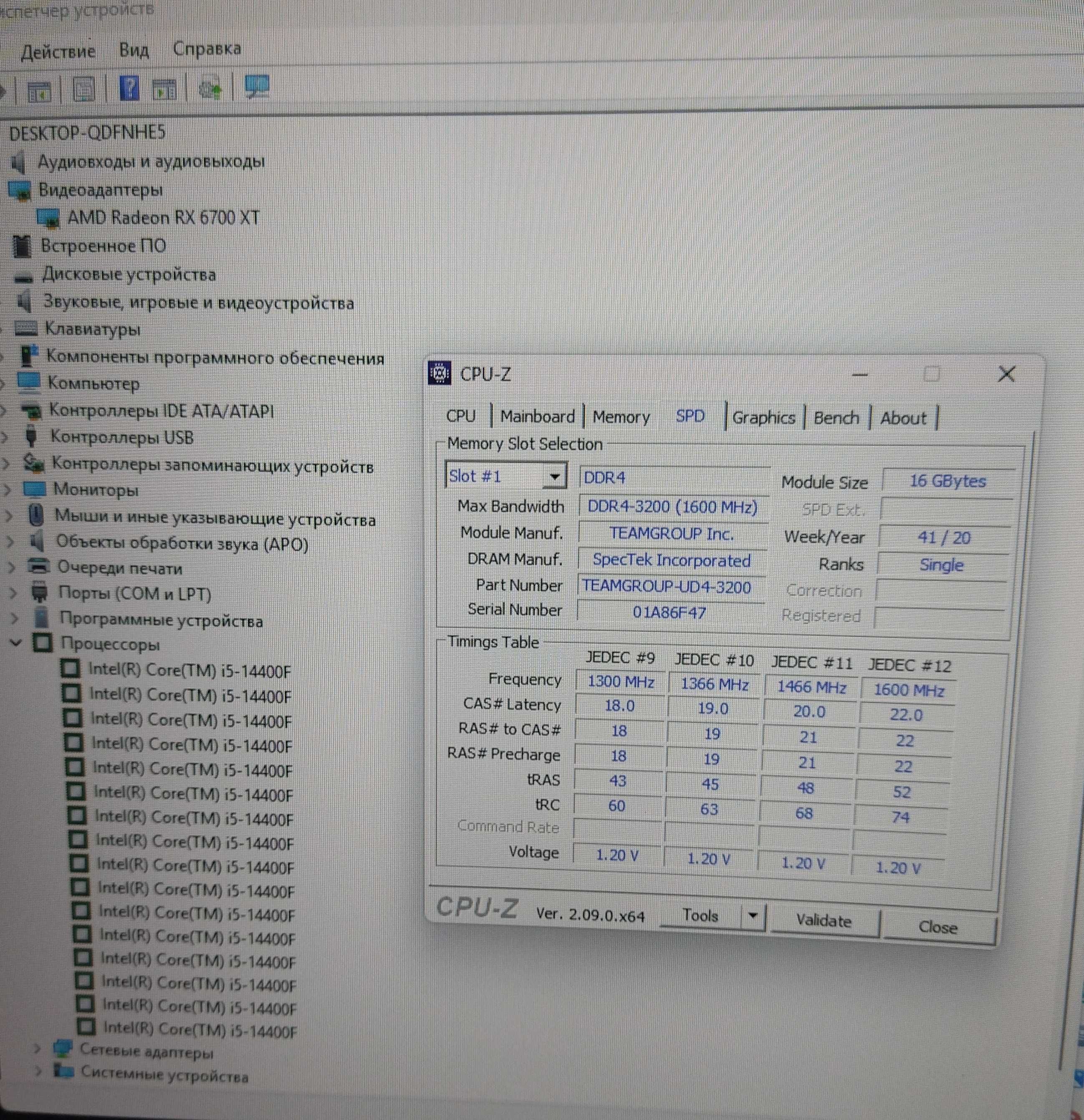Viewport: 1084px width, 1120px height.
Task: Click the show/hide console tree toolbar icon
Action: click(x=40, y=91)
